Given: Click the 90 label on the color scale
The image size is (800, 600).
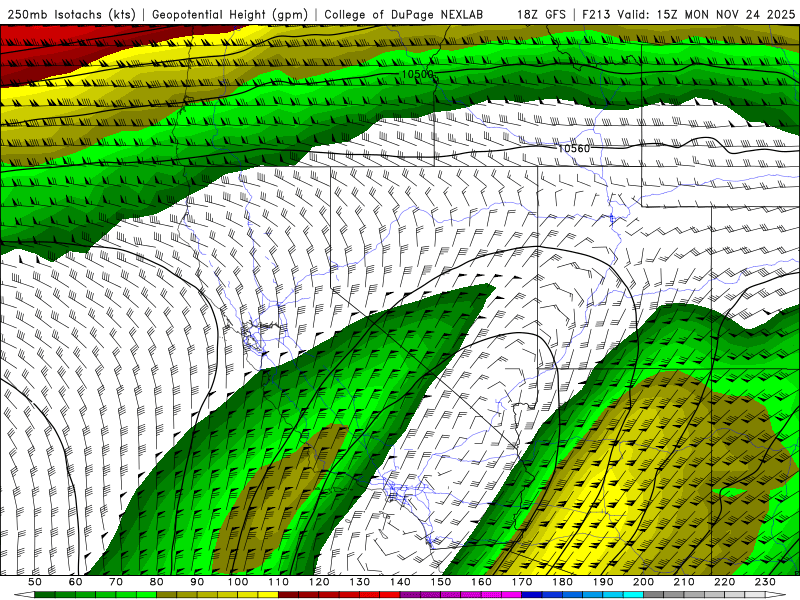Looking at the screenshot, I should pyautogui.click(x=197, y=582).
